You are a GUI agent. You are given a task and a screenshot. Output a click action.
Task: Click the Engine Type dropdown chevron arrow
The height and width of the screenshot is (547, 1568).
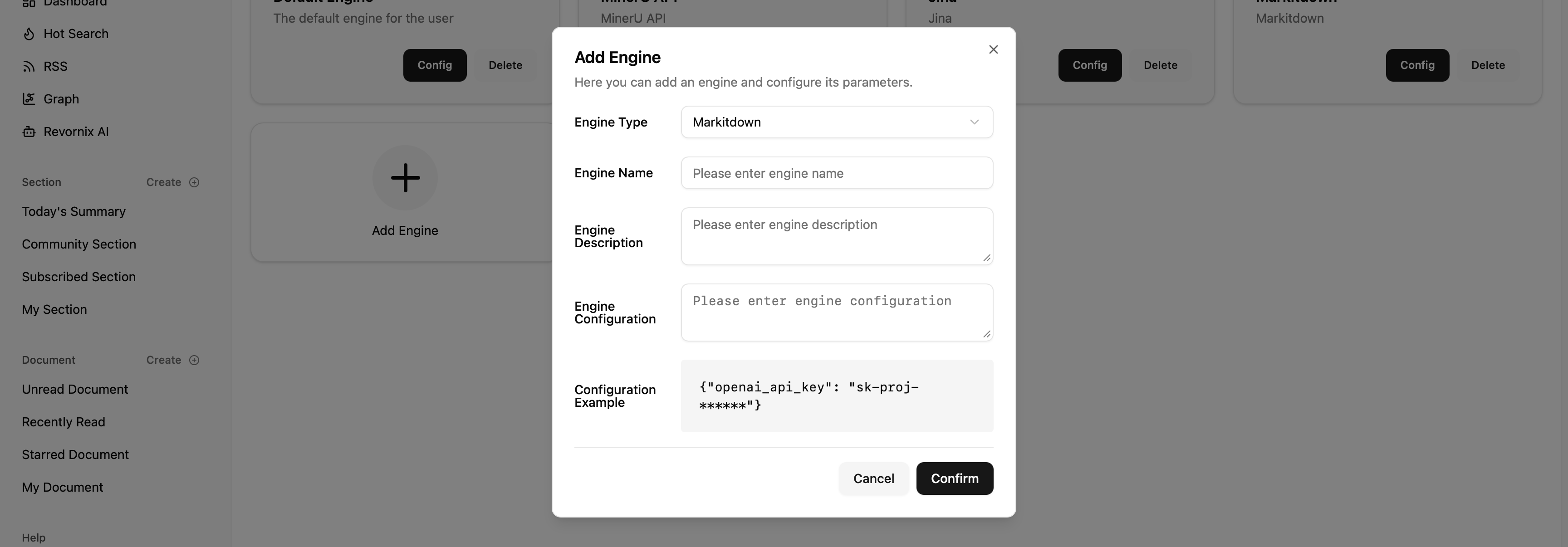[974, 122]
